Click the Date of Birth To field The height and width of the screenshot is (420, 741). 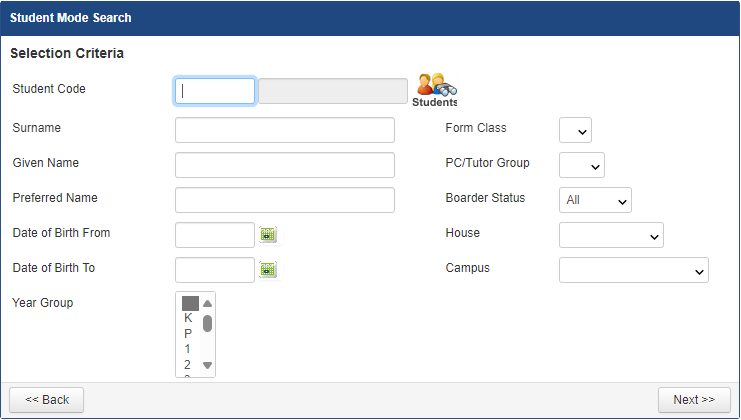[x=215, y=270]
